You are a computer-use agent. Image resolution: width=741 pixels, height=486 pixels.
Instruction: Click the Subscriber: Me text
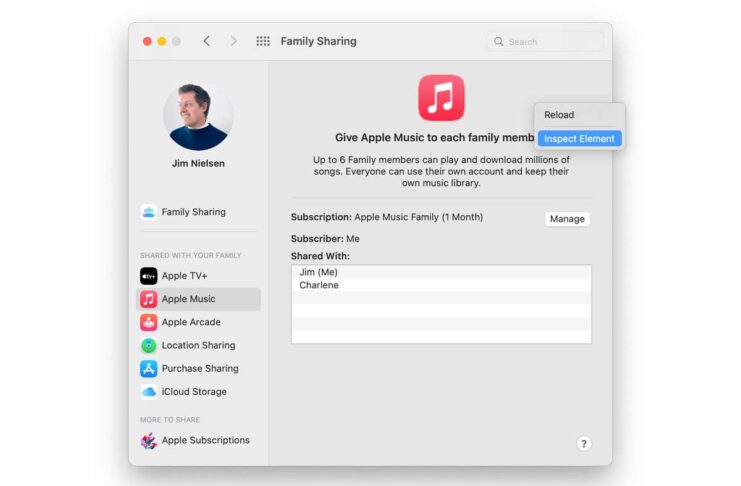(325, 239)
